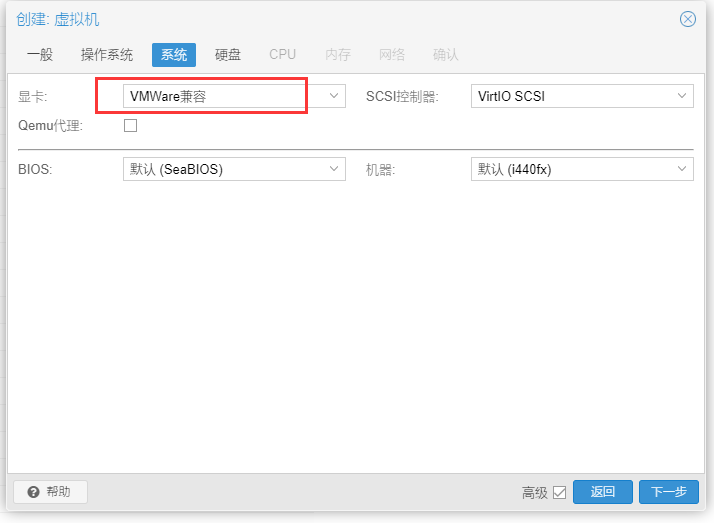
Task: Click the 机器 label
Action: (381, 170)
